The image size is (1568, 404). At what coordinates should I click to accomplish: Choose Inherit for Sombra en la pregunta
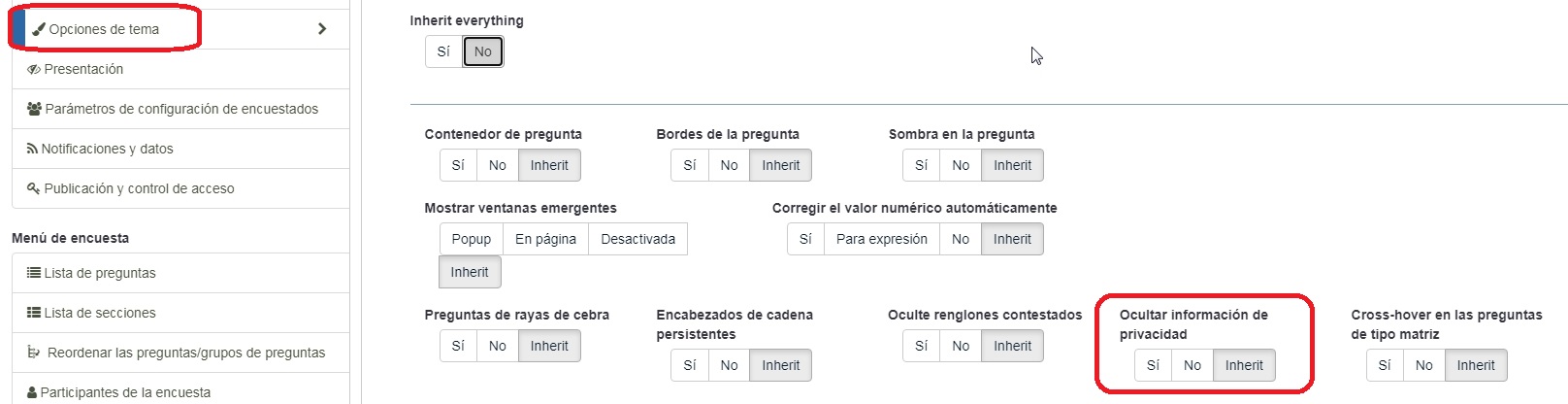(1012, 165)
